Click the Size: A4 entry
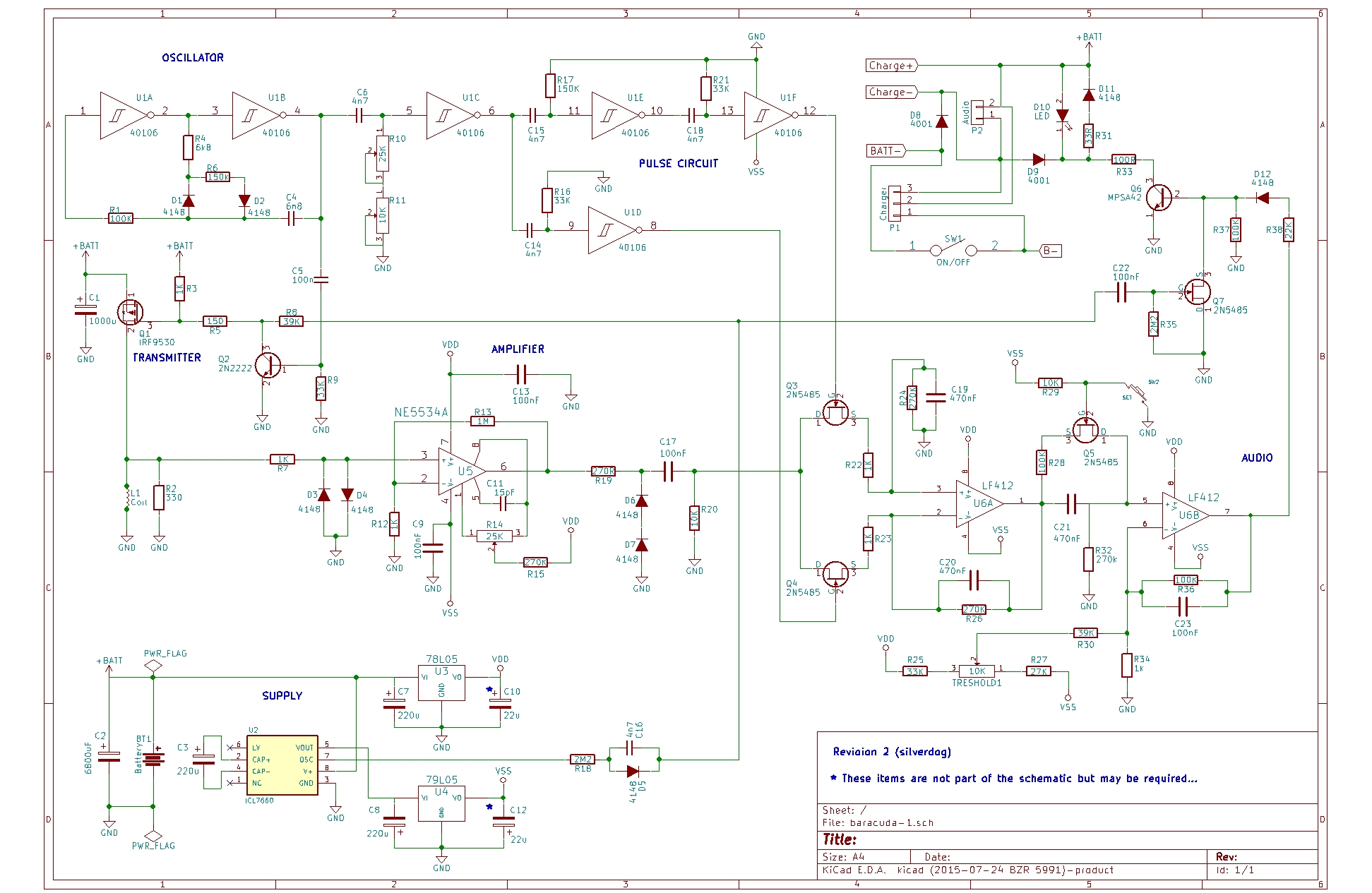This screenshot has height=893, width=1372. click(x=843, y=856)
